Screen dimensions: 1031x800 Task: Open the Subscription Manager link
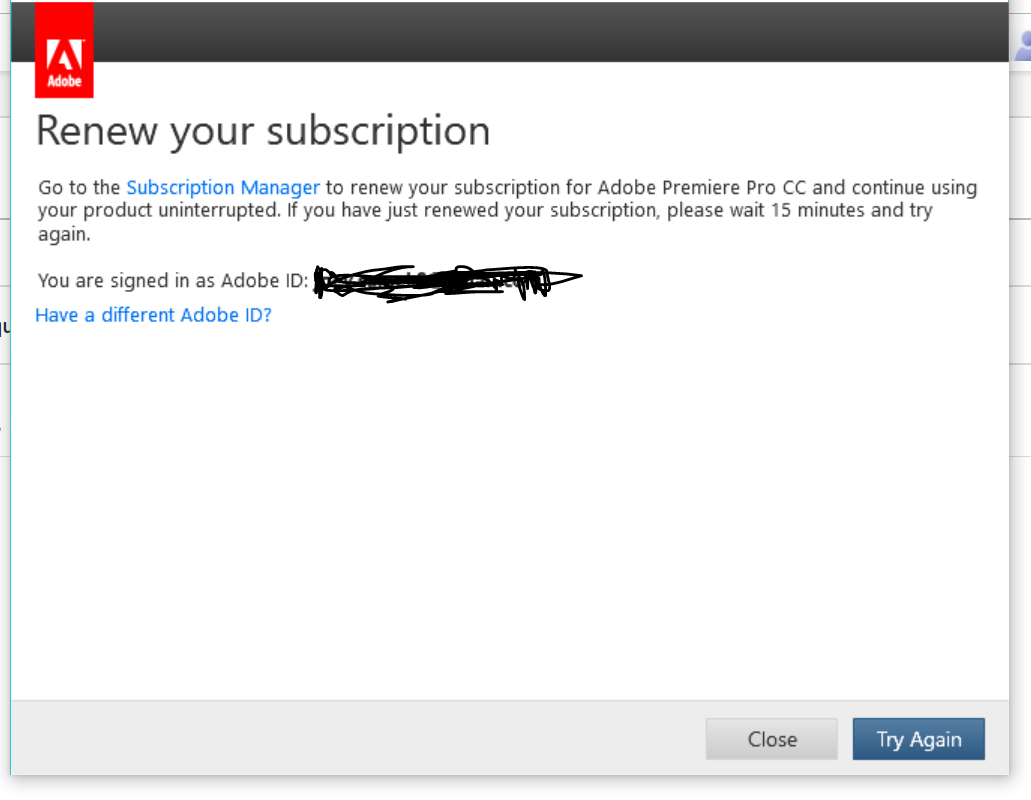pos(223,187)
